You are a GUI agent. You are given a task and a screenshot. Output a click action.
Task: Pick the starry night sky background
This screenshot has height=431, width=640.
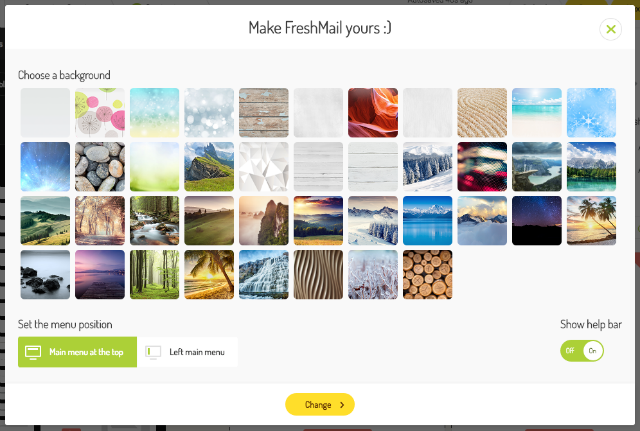coord(537,221)
